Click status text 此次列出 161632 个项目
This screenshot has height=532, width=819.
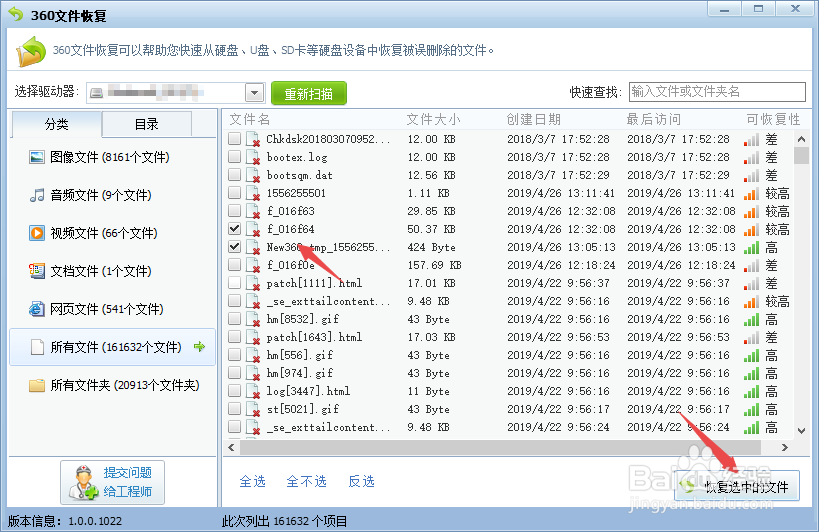pos(285,521)
